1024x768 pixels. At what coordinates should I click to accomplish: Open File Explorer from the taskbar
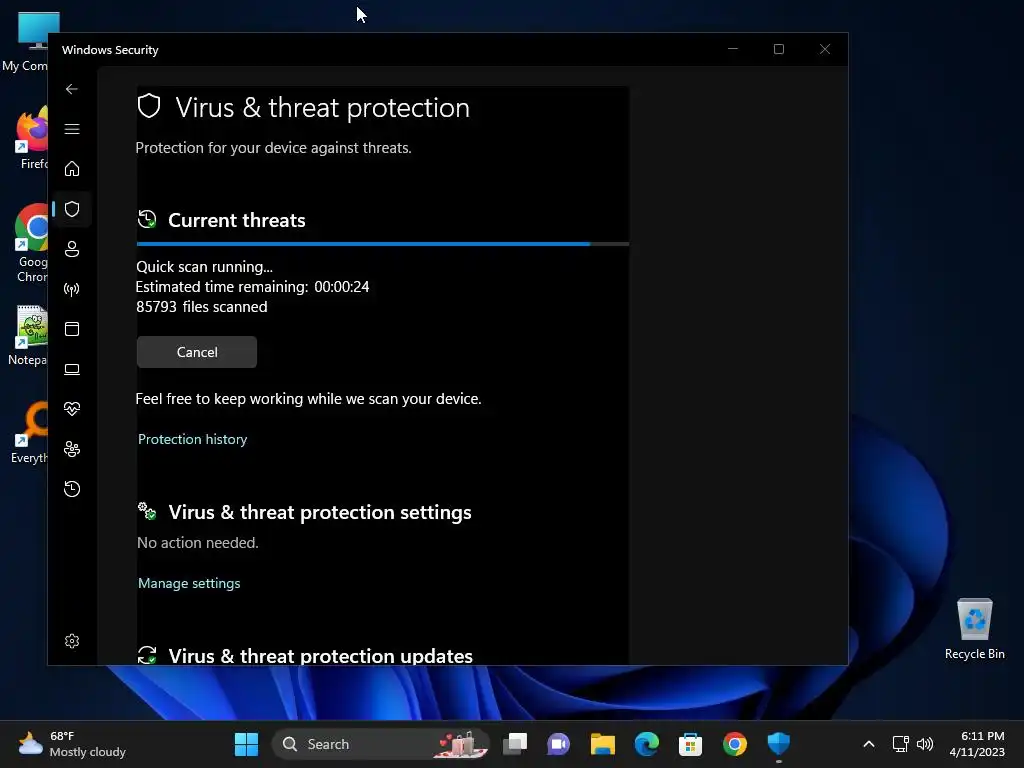pyautogui.click(x=603, y=744)
